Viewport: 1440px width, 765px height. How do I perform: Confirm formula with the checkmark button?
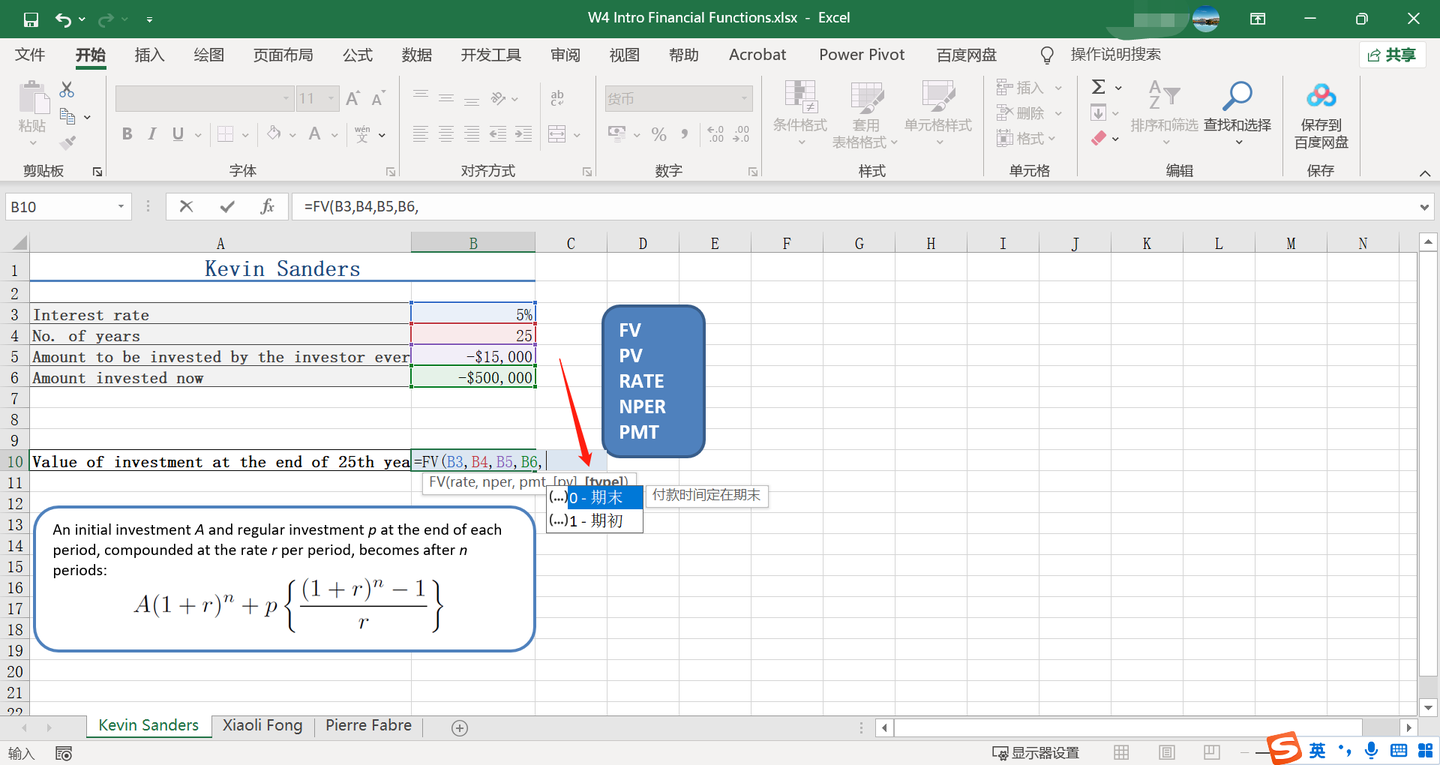(226, 206)
